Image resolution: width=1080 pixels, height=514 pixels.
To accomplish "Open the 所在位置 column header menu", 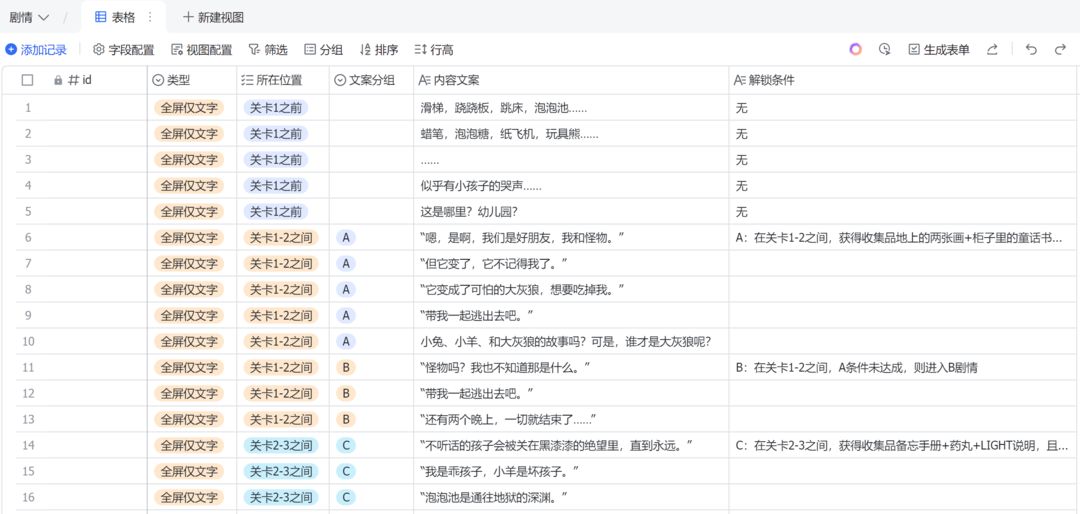I will (283, 80).
